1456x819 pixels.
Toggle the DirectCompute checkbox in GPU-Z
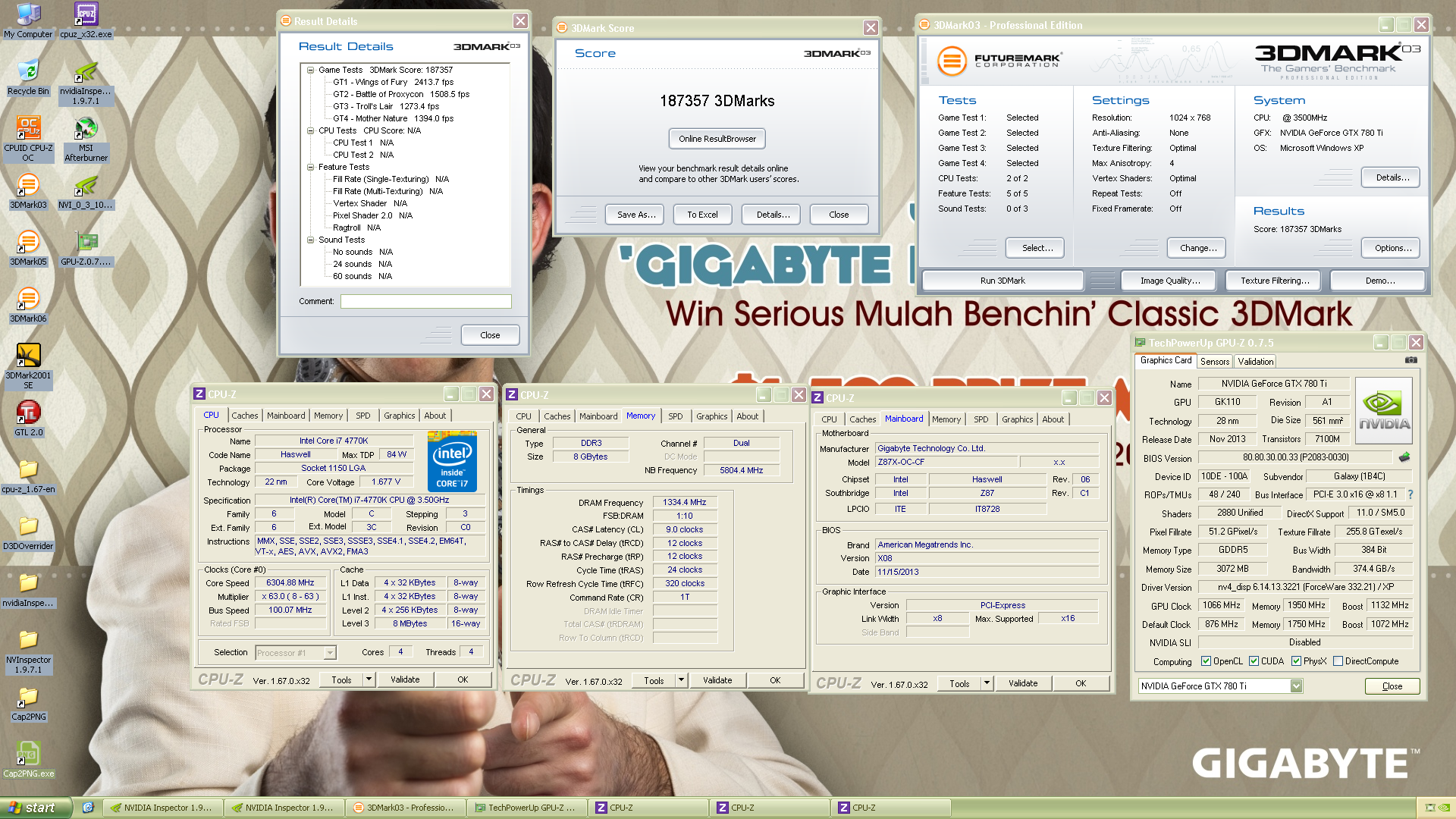coord(1338,661)
